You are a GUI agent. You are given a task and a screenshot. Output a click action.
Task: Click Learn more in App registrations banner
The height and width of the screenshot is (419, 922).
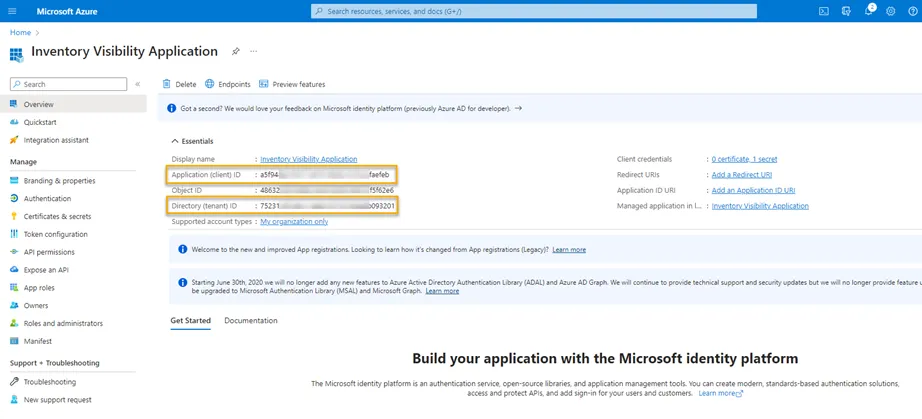point(569,250)
